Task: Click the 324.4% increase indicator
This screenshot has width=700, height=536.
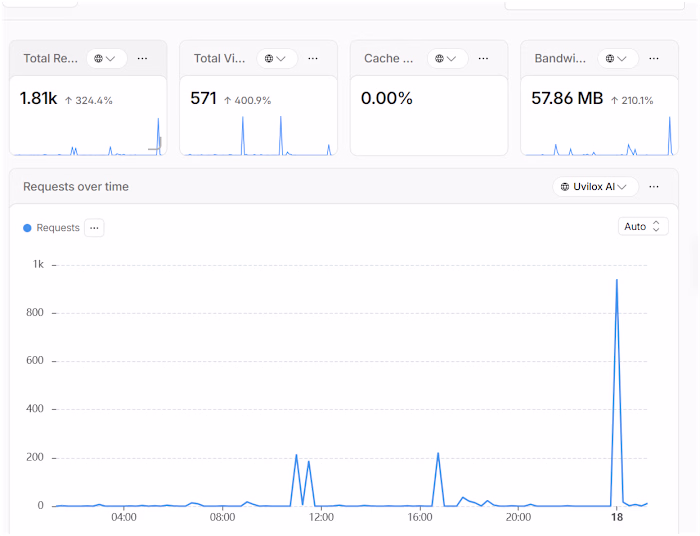Action: (89, 100)
